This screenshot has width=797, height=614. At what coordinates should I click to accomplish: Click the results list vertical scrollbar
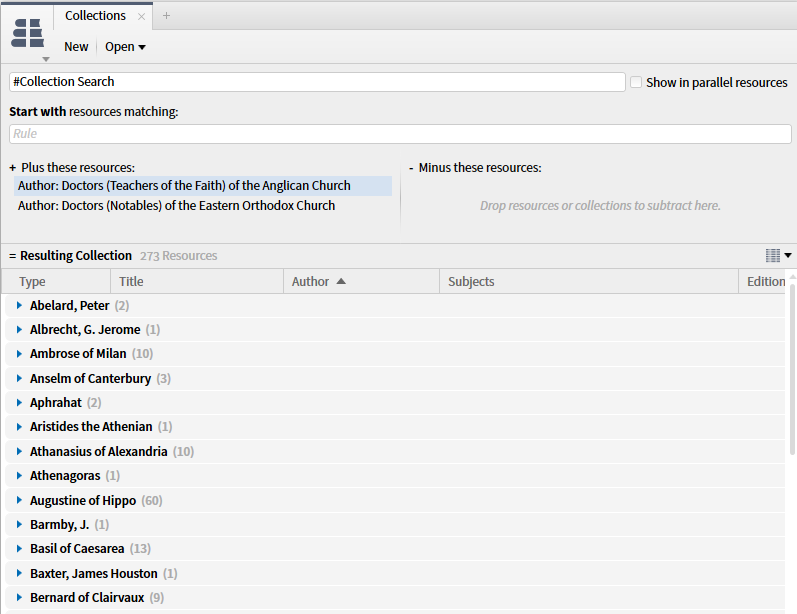[791, 370]
